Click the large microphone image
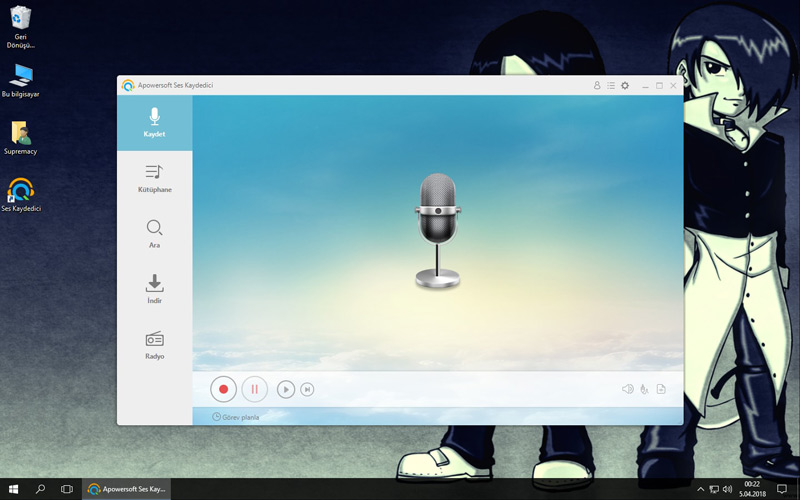Image resolution: width=800 pixels, height=500 pixels. pos(438,231)
